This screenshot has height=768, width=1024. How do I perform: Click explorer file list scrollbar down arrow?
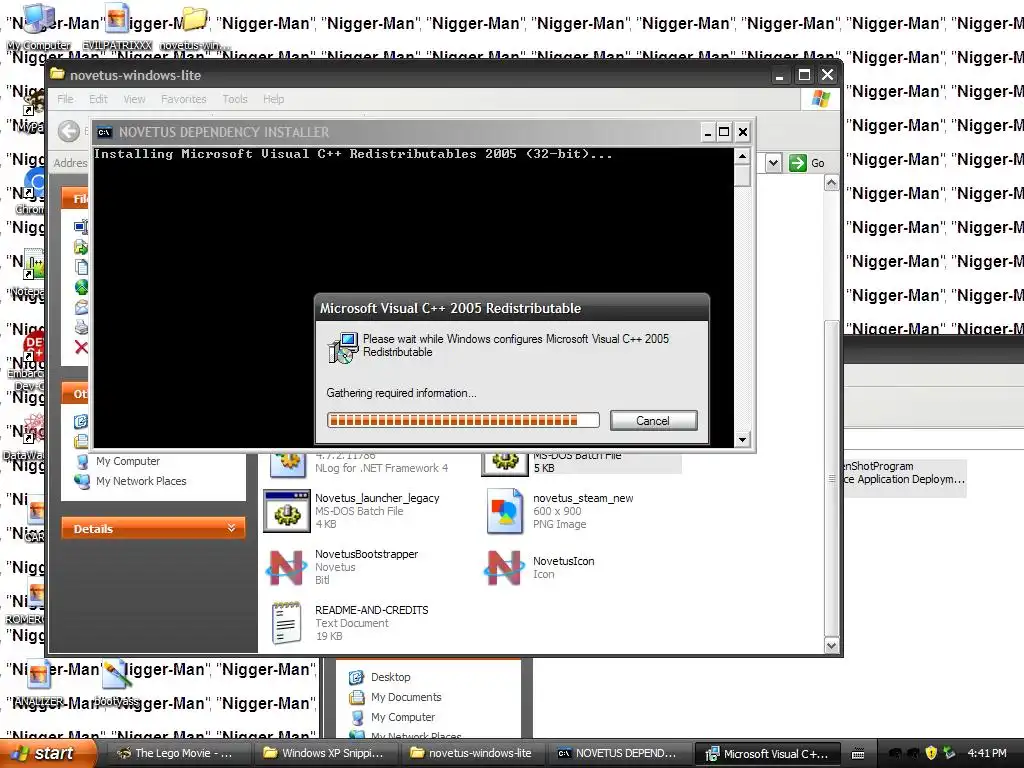coord(831,645)
